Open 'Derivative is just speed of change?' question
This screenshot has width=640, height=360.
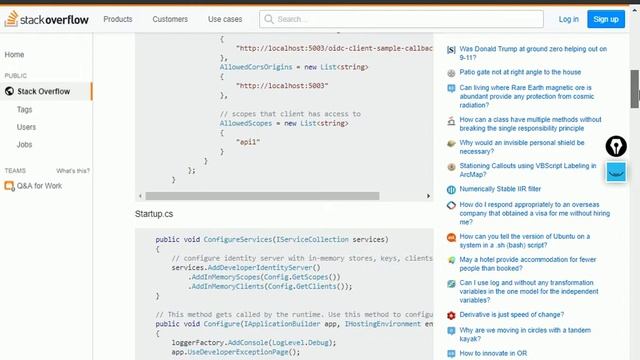point(512,315)
